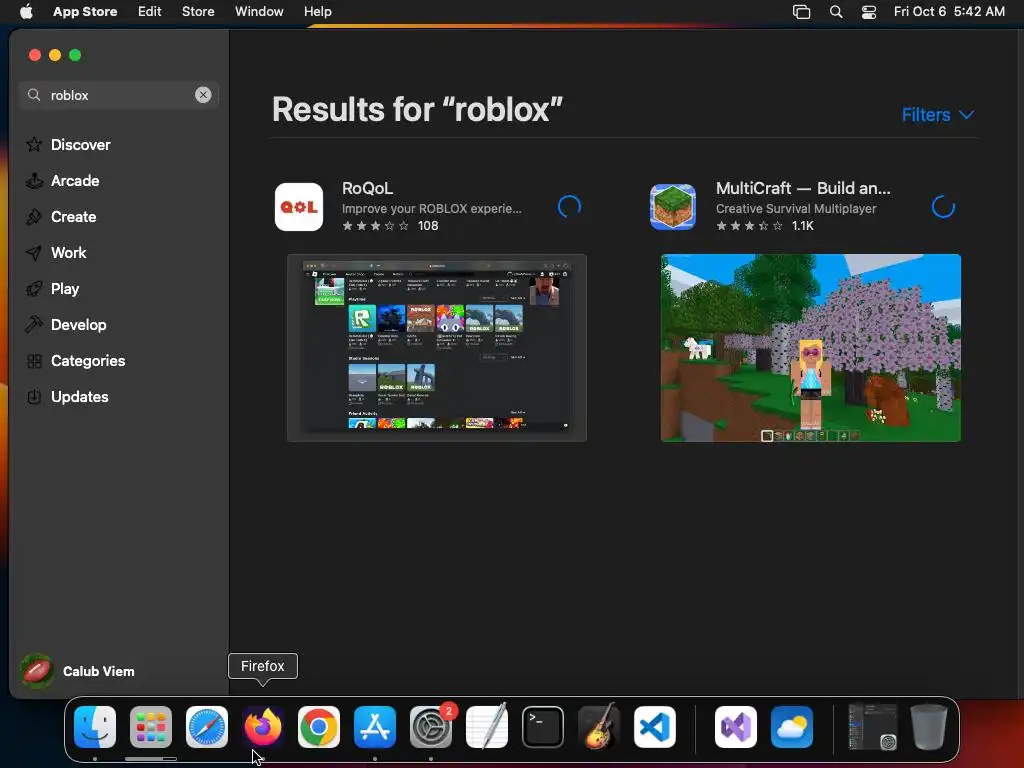Open Launchpad from the Dock

151,727
